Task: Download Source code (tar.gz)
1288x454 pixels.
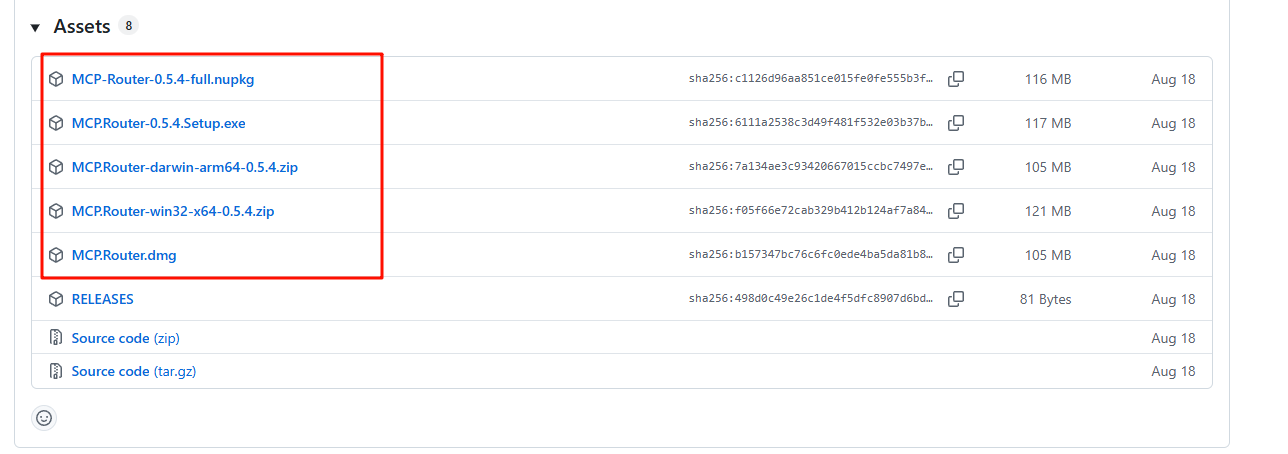Action: tap(133, 371)
